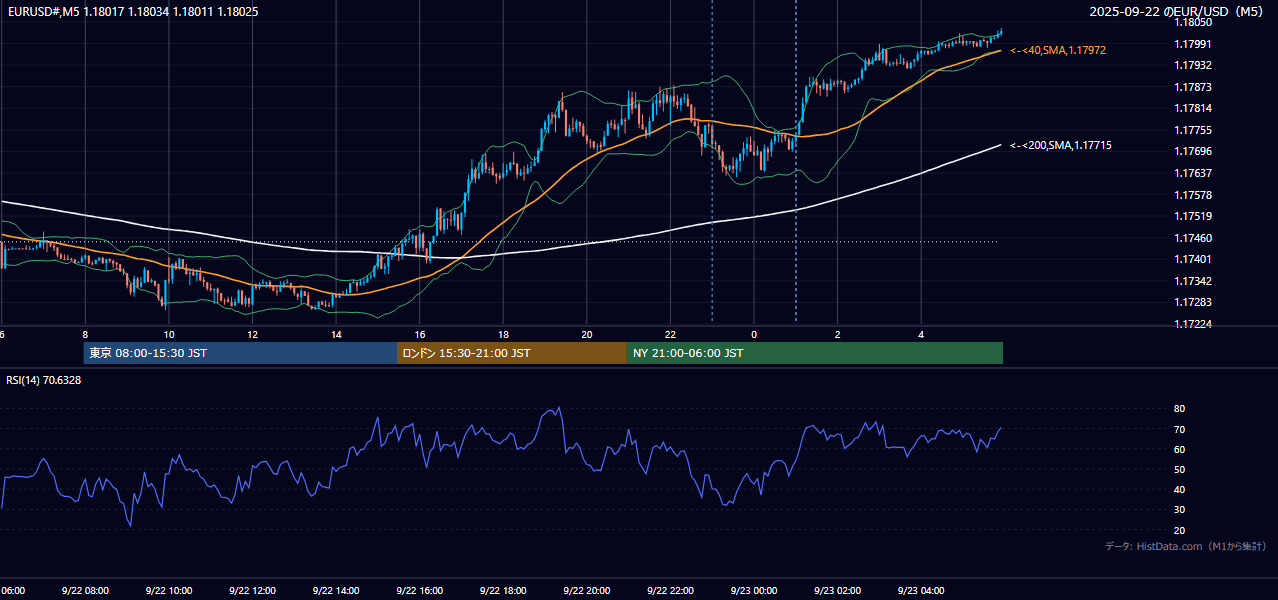Click the RSI scale value 70
1278x600 pixels.
[x=1180, y=429]
